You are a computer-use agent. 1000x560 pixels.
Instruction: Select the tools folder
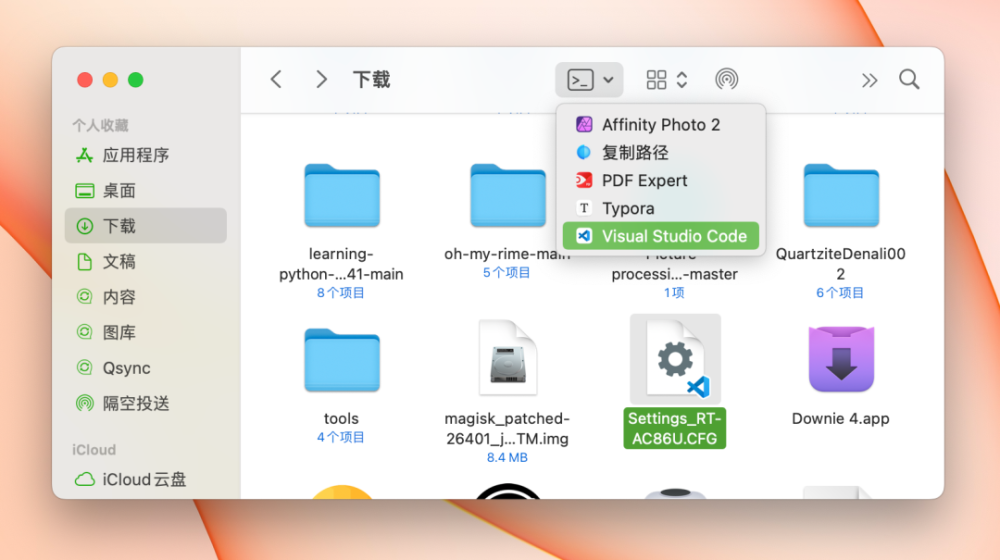tap(342, 360)
